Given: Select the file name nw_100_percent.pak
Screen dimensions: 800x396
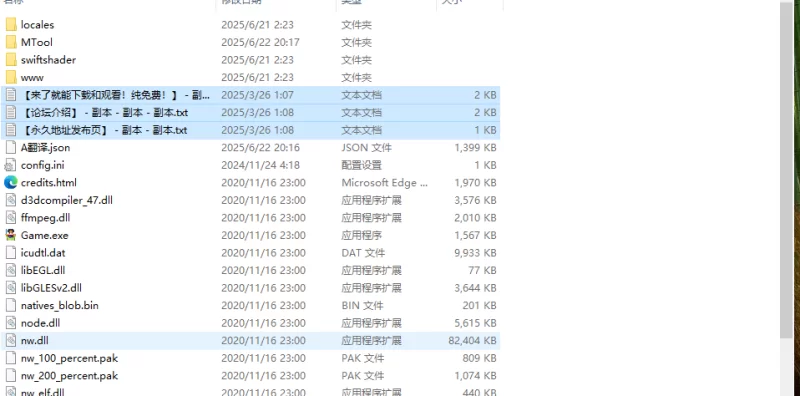Looking at the screenshot, I should (69, 358).
